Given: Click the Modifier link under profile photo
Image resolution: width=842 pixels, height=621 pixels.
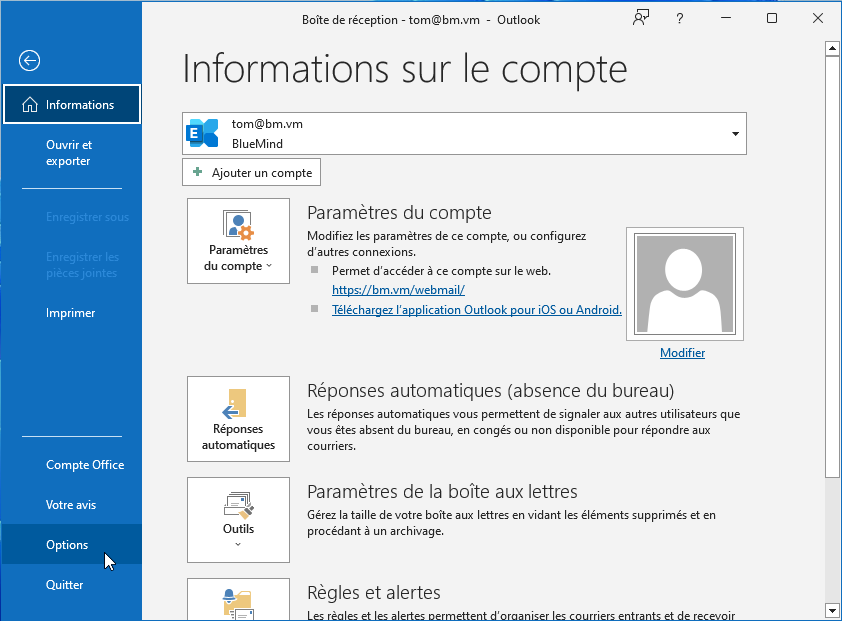Looking at the screenshot, I should click(682, 353).
